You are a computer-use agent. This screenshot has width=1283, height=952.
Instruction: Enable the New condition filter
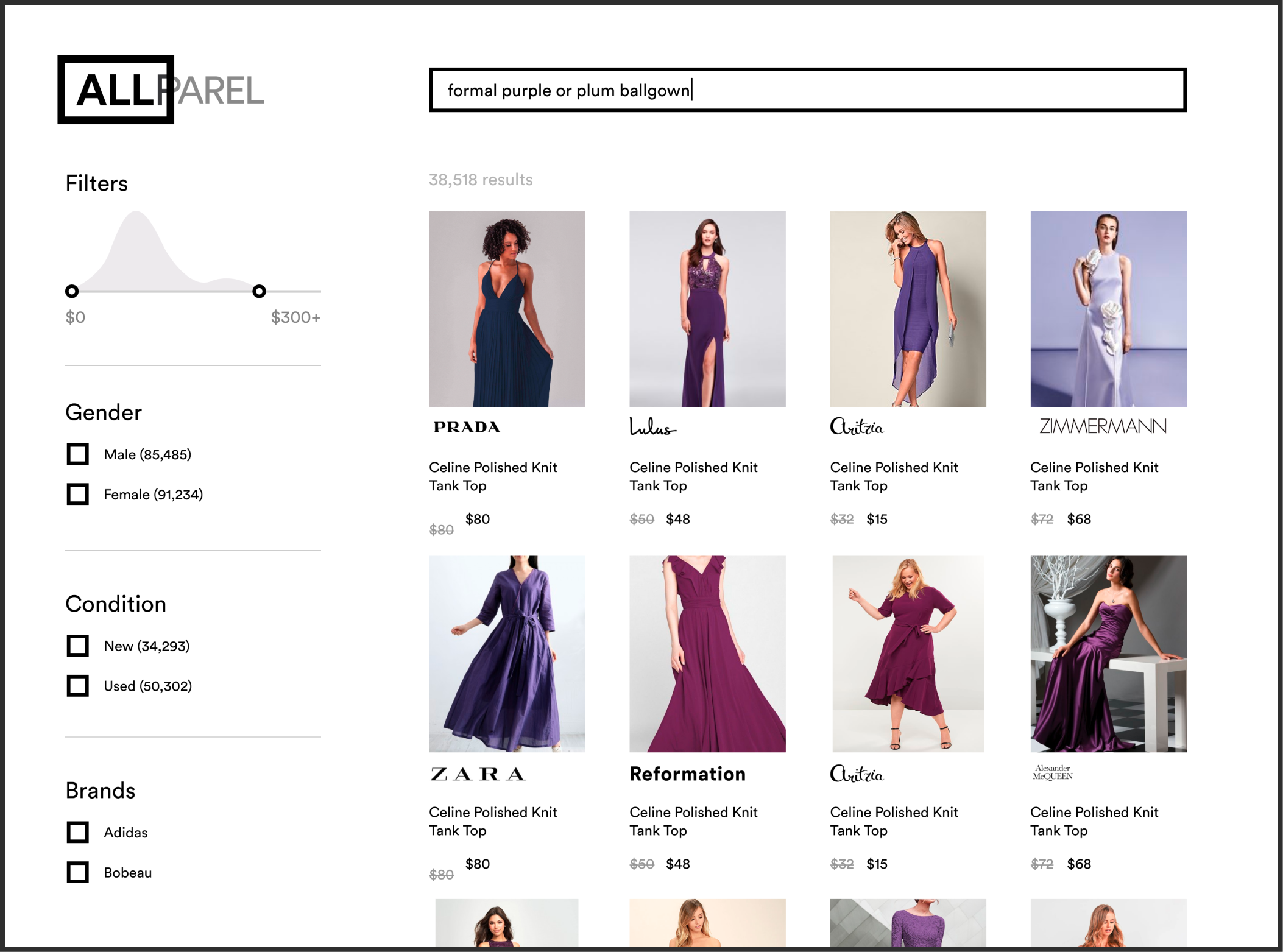[78, 646]
